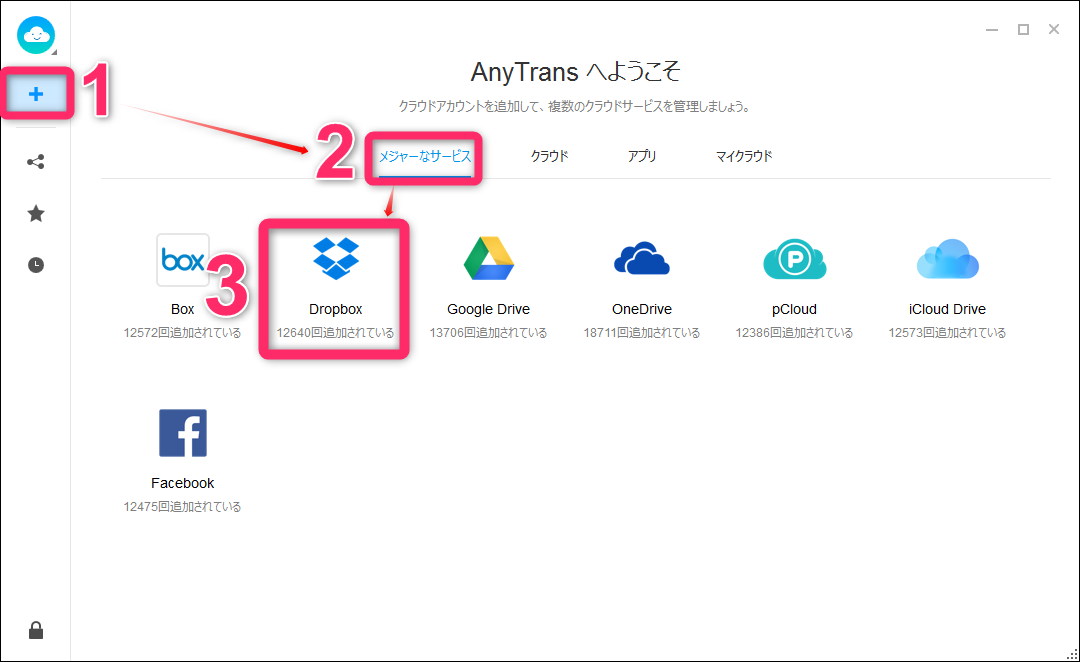Click the OneDrive label text
The width and height of the screenshot is (1080, 662).
641,309
